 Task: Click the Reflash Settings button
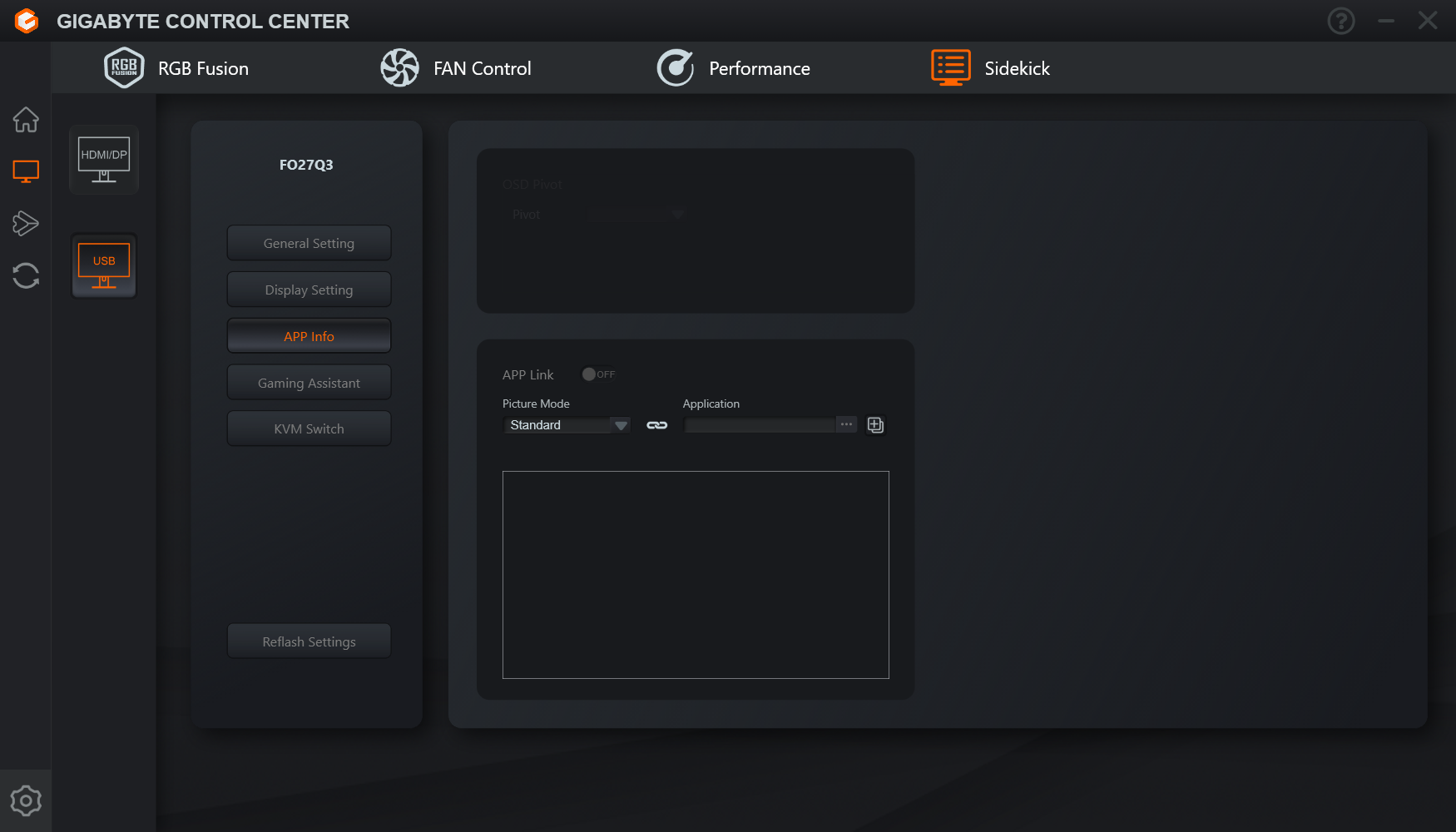(x=309, y=641)
